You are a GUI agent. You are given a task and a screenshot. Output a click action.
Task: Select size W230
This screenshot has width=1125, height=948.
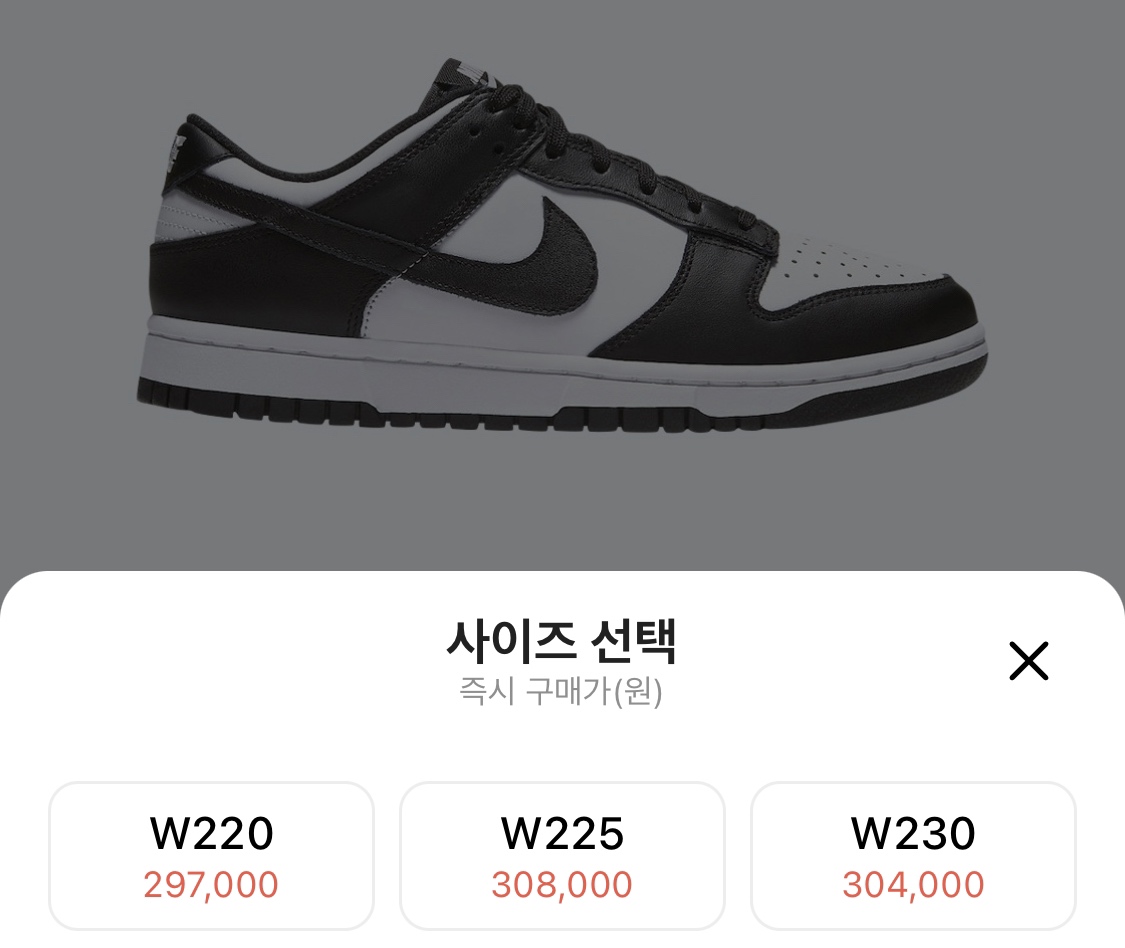[913, 855]
